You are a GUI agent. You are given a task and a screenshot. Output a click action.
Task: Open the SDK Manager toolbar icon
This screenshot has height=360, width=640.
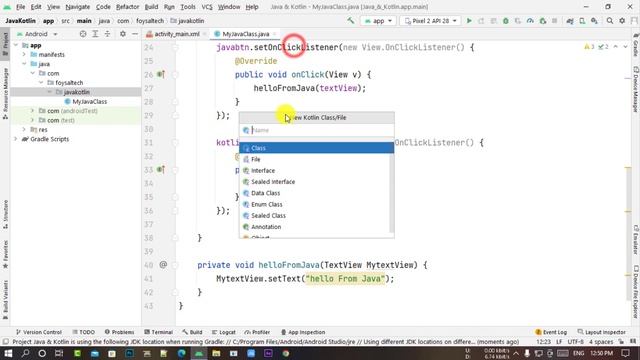click(594, 20)
